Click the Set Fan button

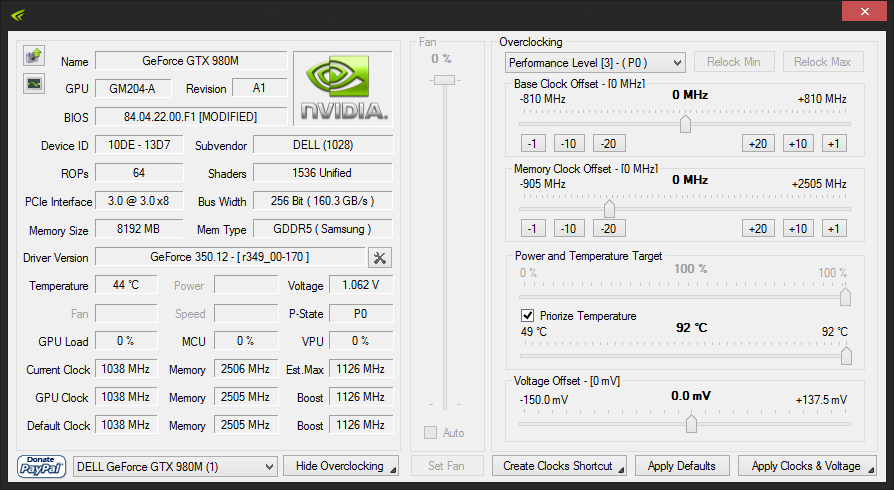click(x=446, y=466)
